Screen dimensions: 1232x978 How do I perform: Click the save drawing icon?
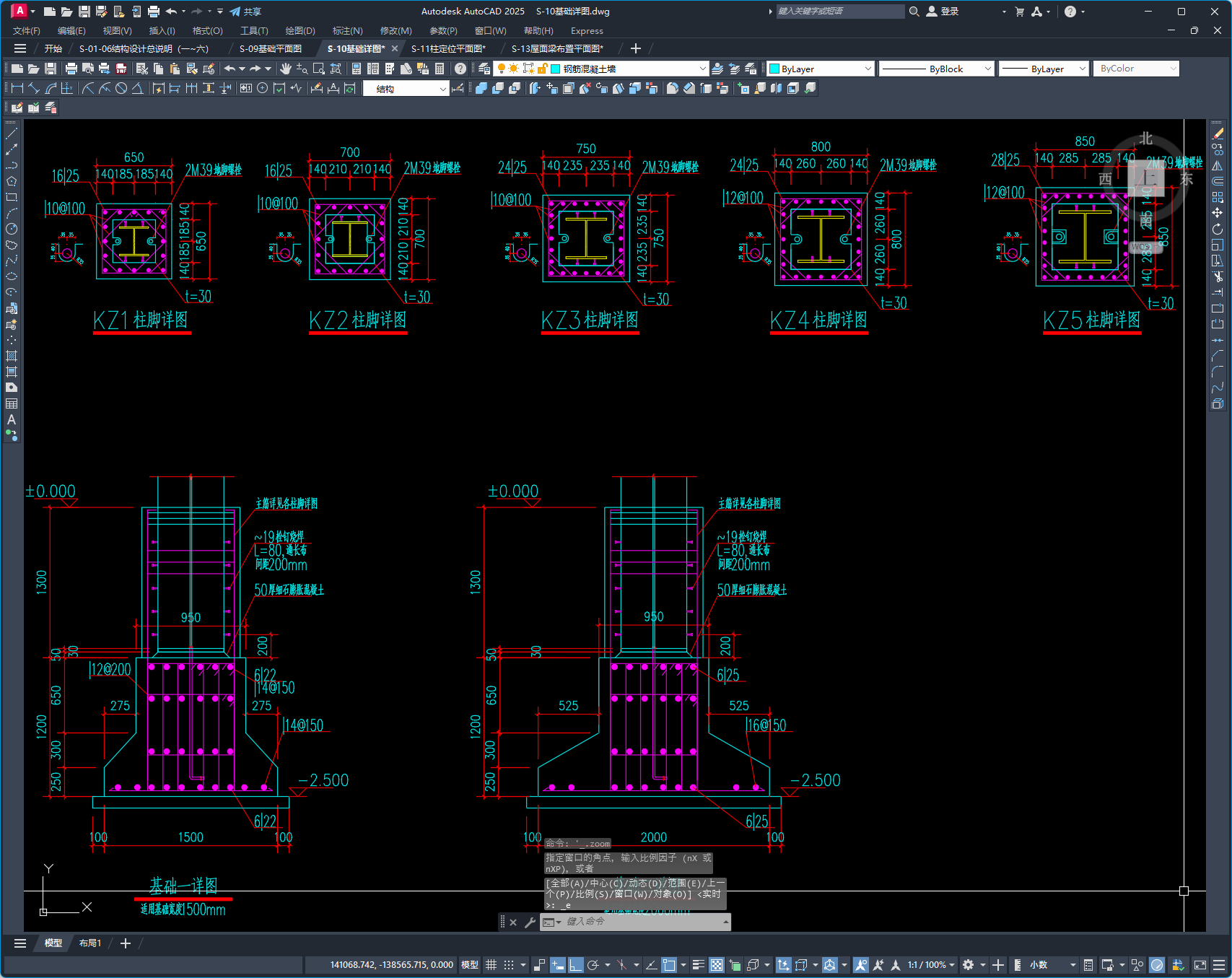tap(51, 69)
